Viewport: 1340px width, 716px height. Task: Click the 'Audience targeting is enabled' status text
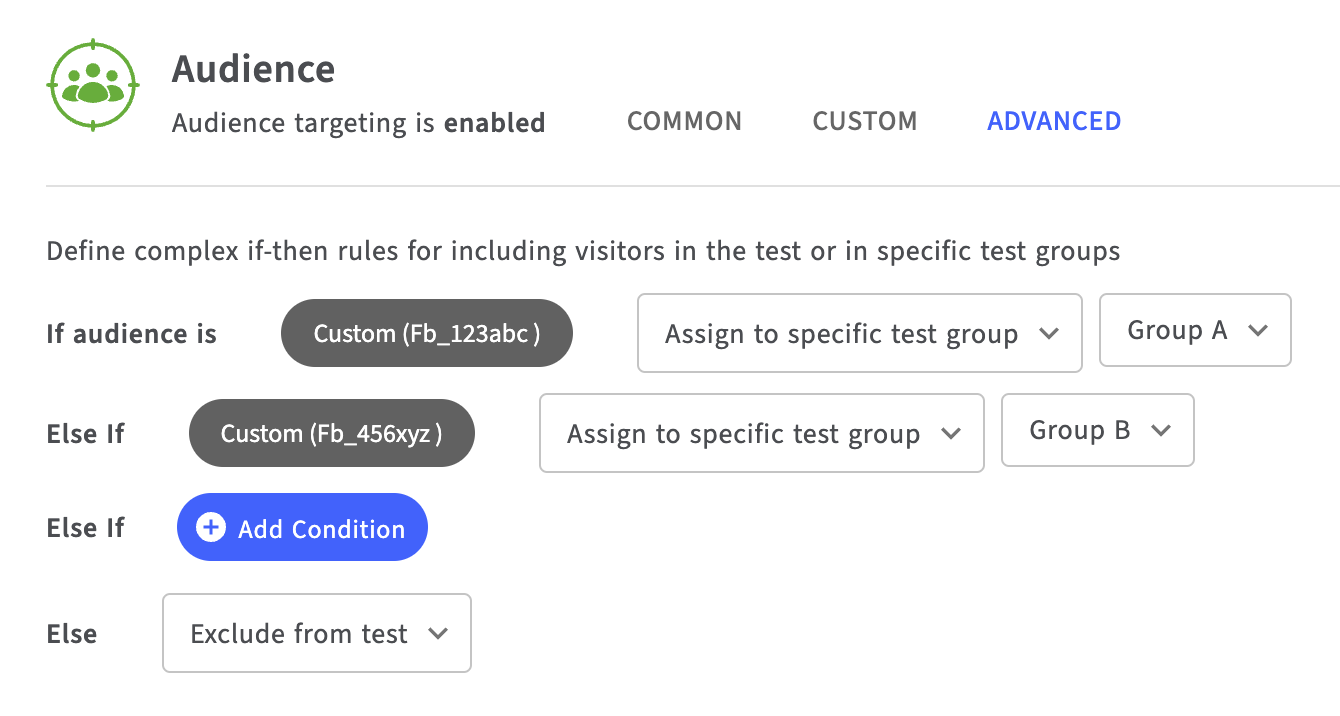pos(358,124)
